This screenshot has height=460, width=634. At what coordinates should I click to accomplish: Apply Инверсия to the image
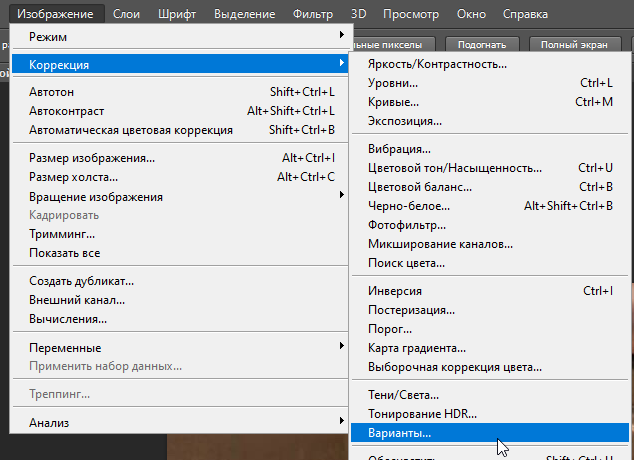[x=396, y=291]
